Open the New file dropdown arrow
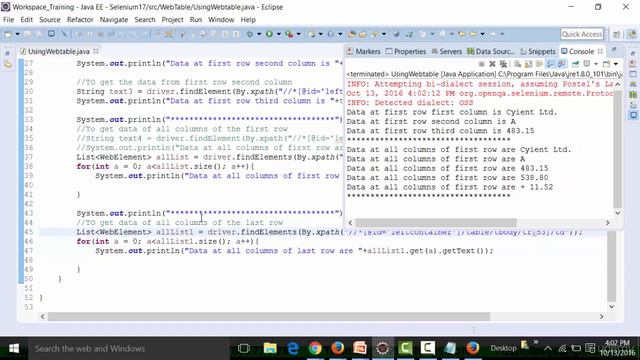This screenshot has width=640, height=360. coord(17,34)
